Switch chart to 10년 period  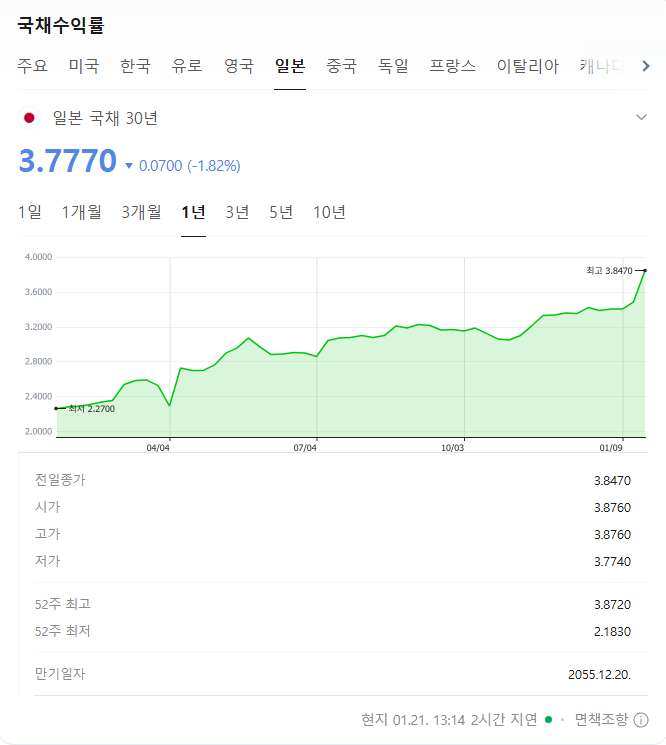329,212
